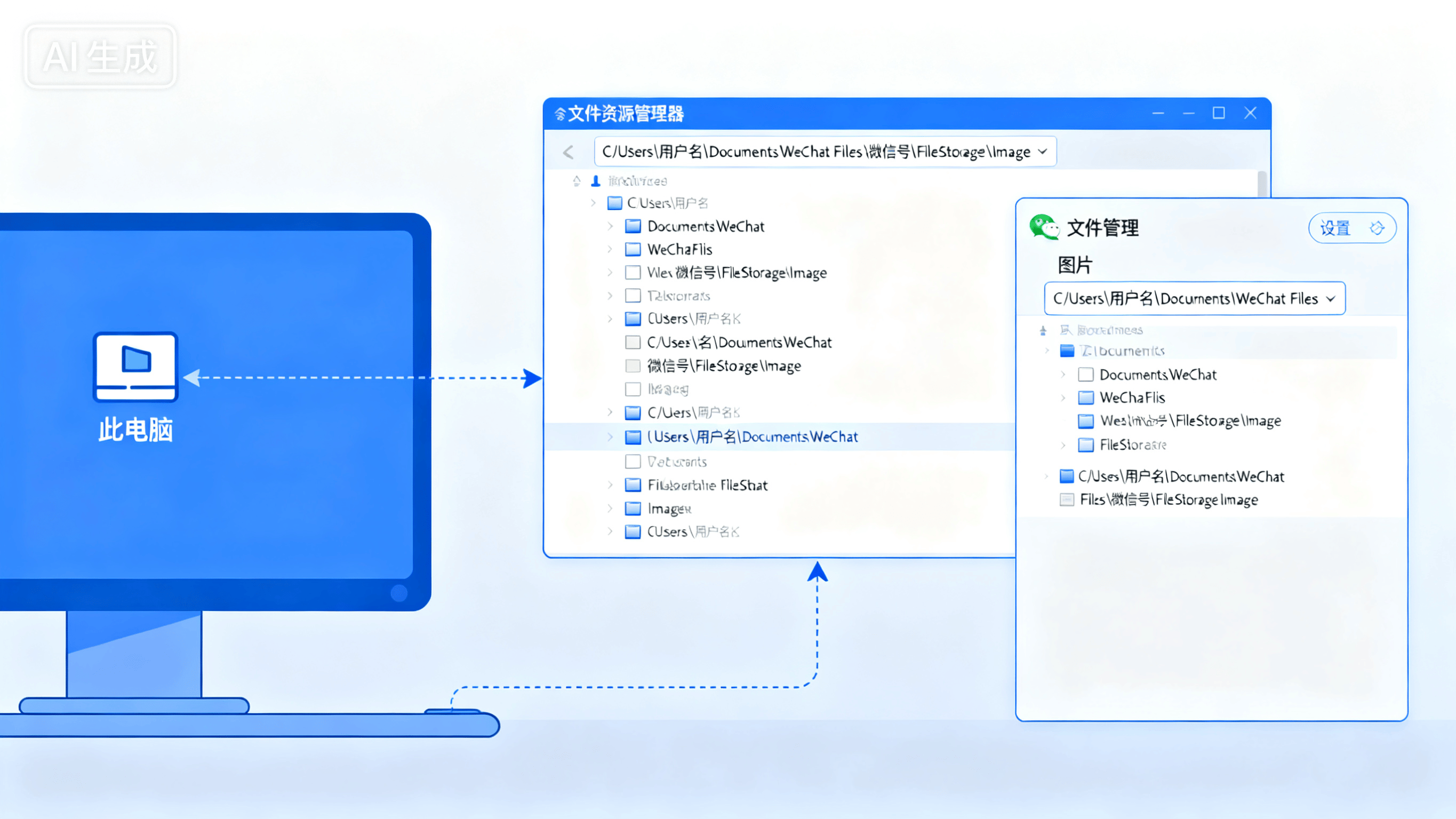
Task: Toggle the checkbox beside C/User\名\DoumentsWeChat
Action: pos(633,342)
